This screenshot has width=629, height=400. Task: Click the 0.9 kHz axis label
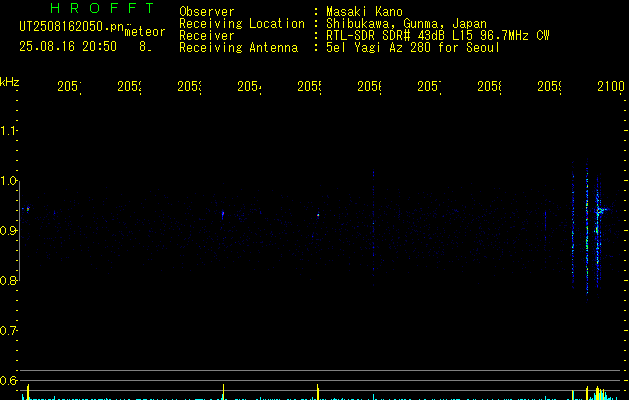coord(8,231)
